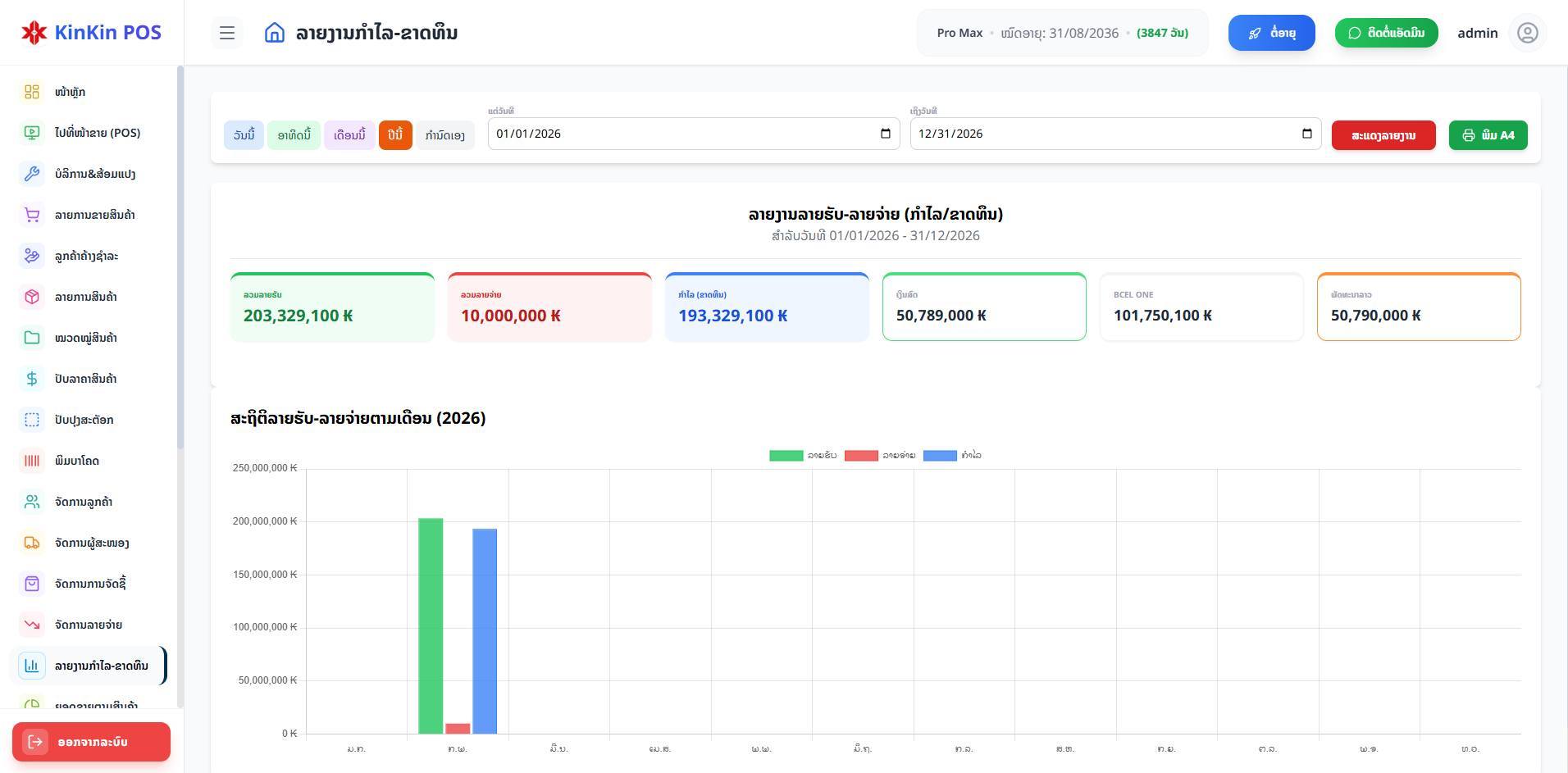Open the admin user profile avatar icon
The image size is (1568, 773).
(x=1527, y=33)
